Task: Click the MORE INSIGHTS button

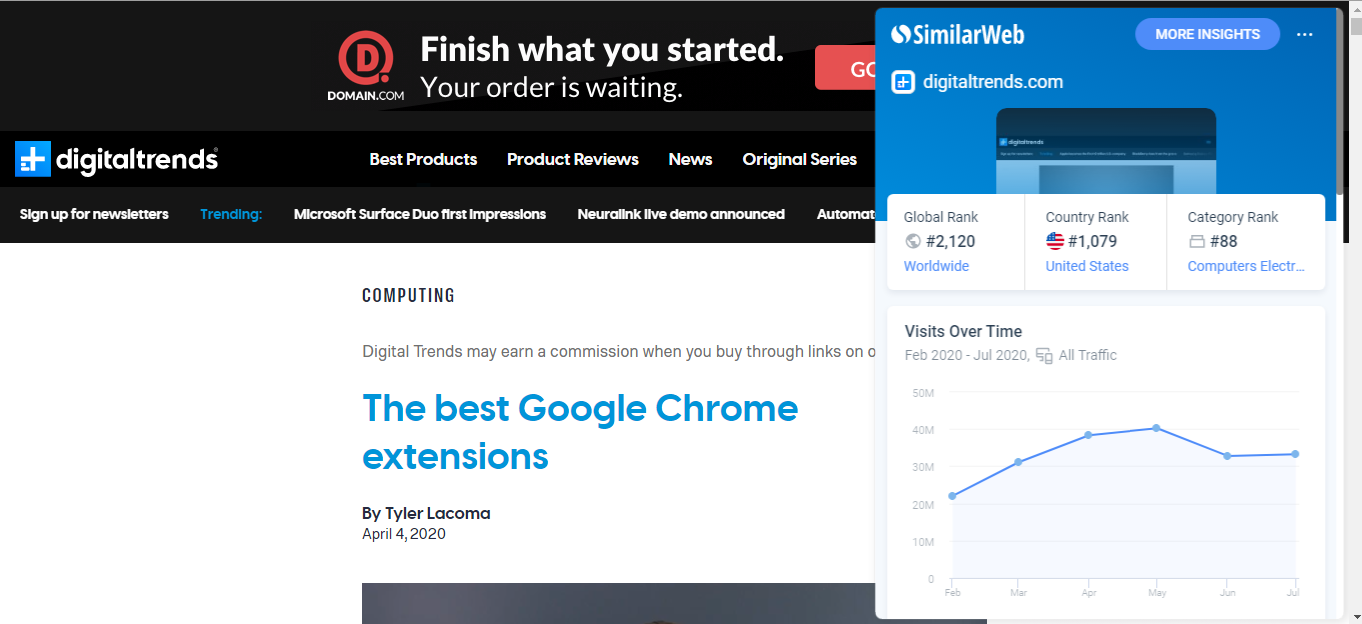Action: 1207,34
